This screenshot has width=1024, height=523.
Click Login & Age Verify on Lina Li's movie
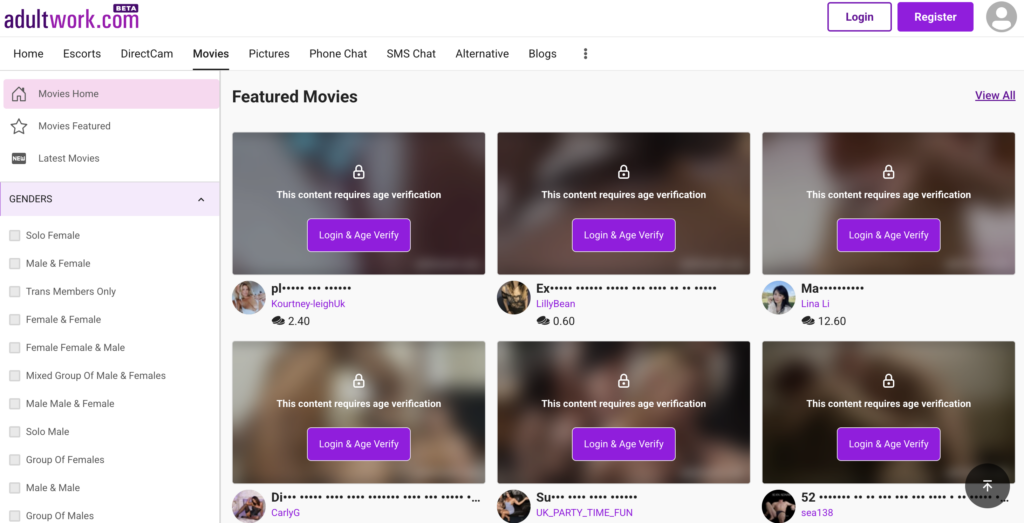(x=888, y=235)
